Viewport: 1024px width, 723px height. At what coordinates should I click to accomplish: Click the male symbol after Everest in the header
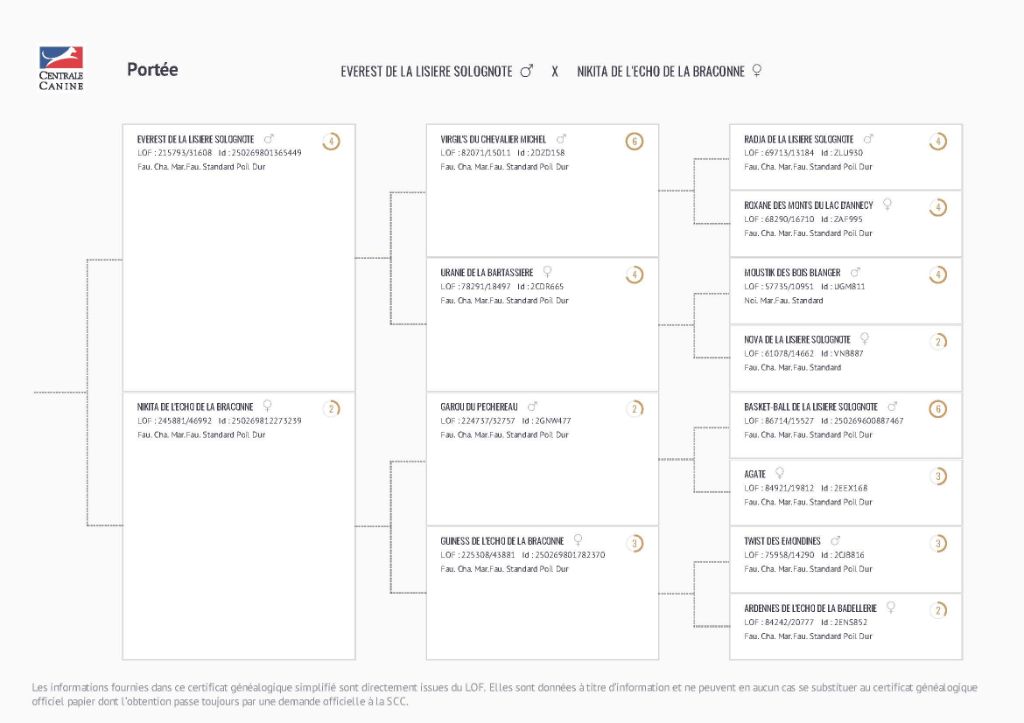pyautogui.click(x=527, y=71)
